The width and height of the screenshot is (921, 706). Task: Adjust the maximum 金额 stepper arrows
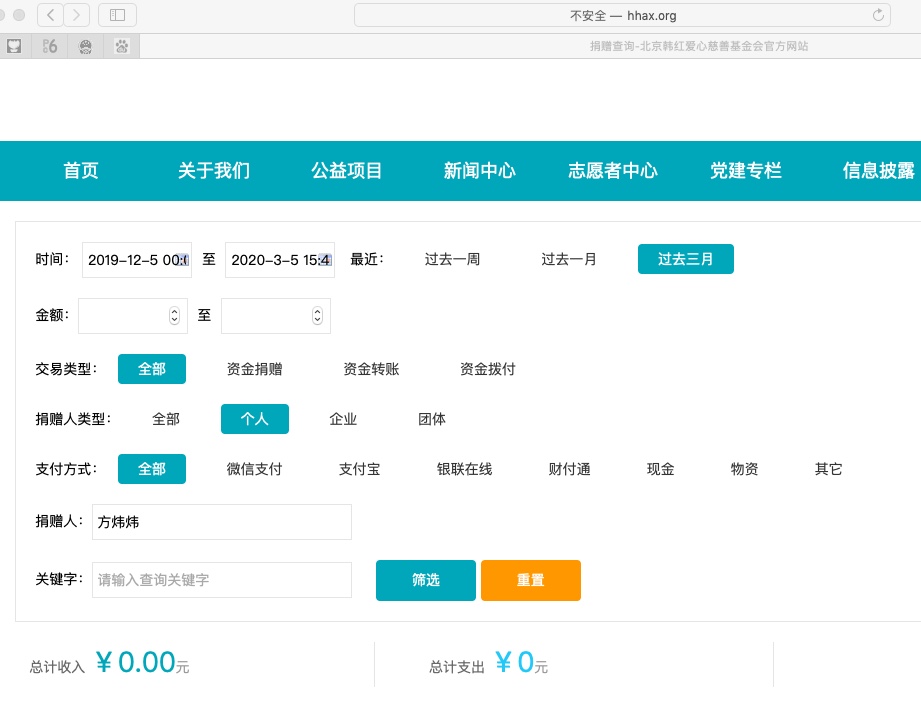(x=317, y=316)
